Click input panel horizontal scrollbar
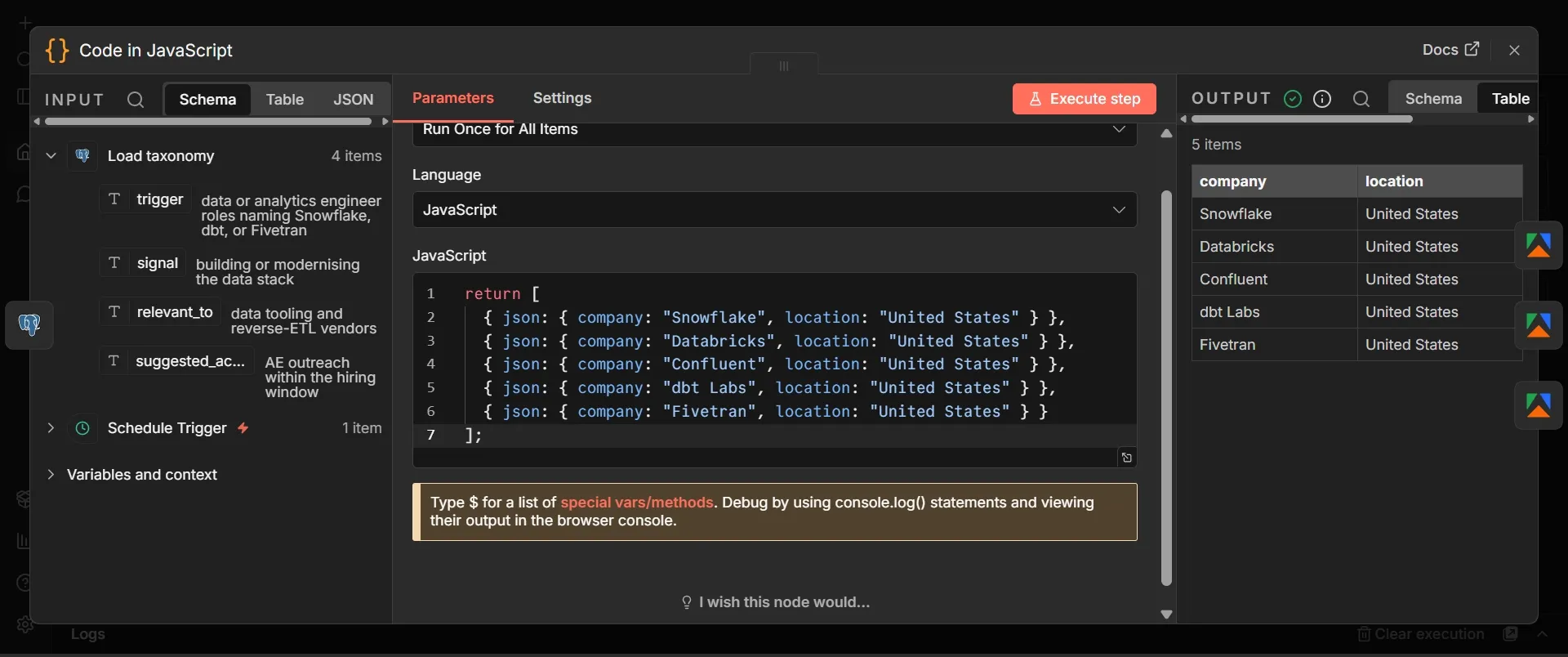The image size is (1568, 657). click(x=208, y=122)
